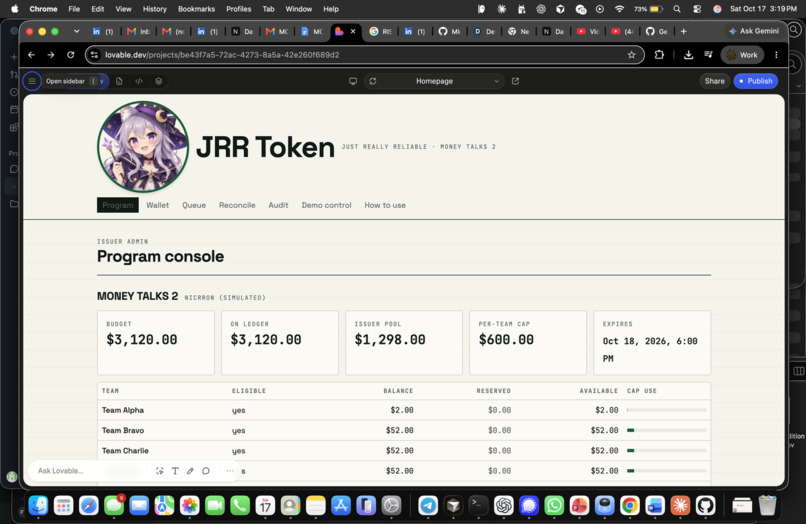Open Chrome extensions puzzle icon

[x=659, y=55]
